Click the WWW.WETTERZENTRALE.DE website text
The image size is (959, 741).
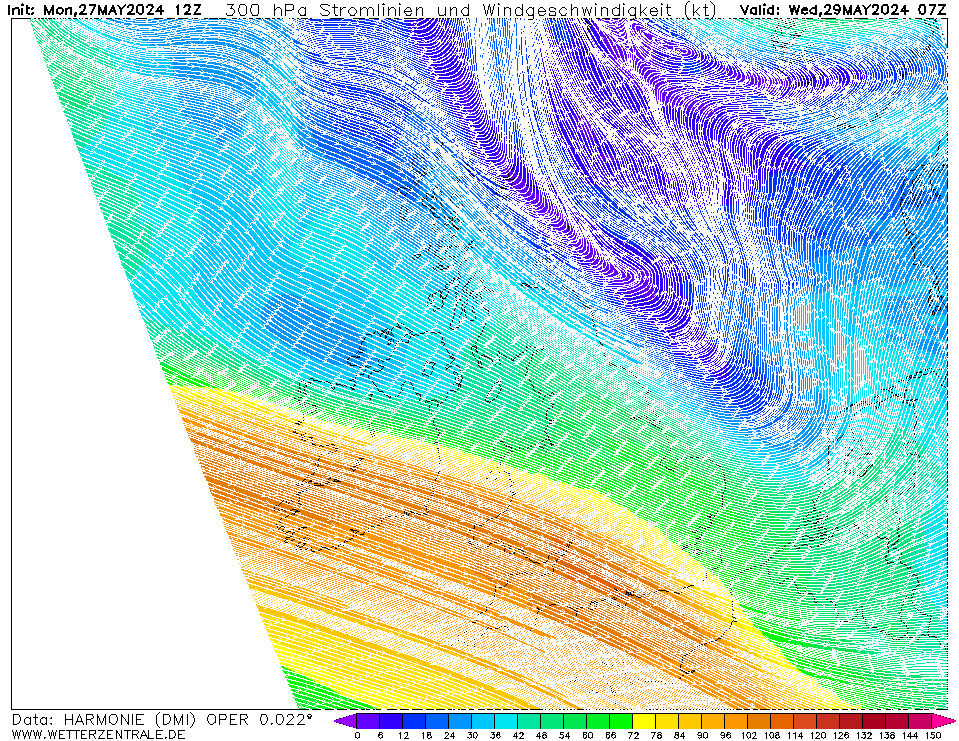tap(98, 734)
